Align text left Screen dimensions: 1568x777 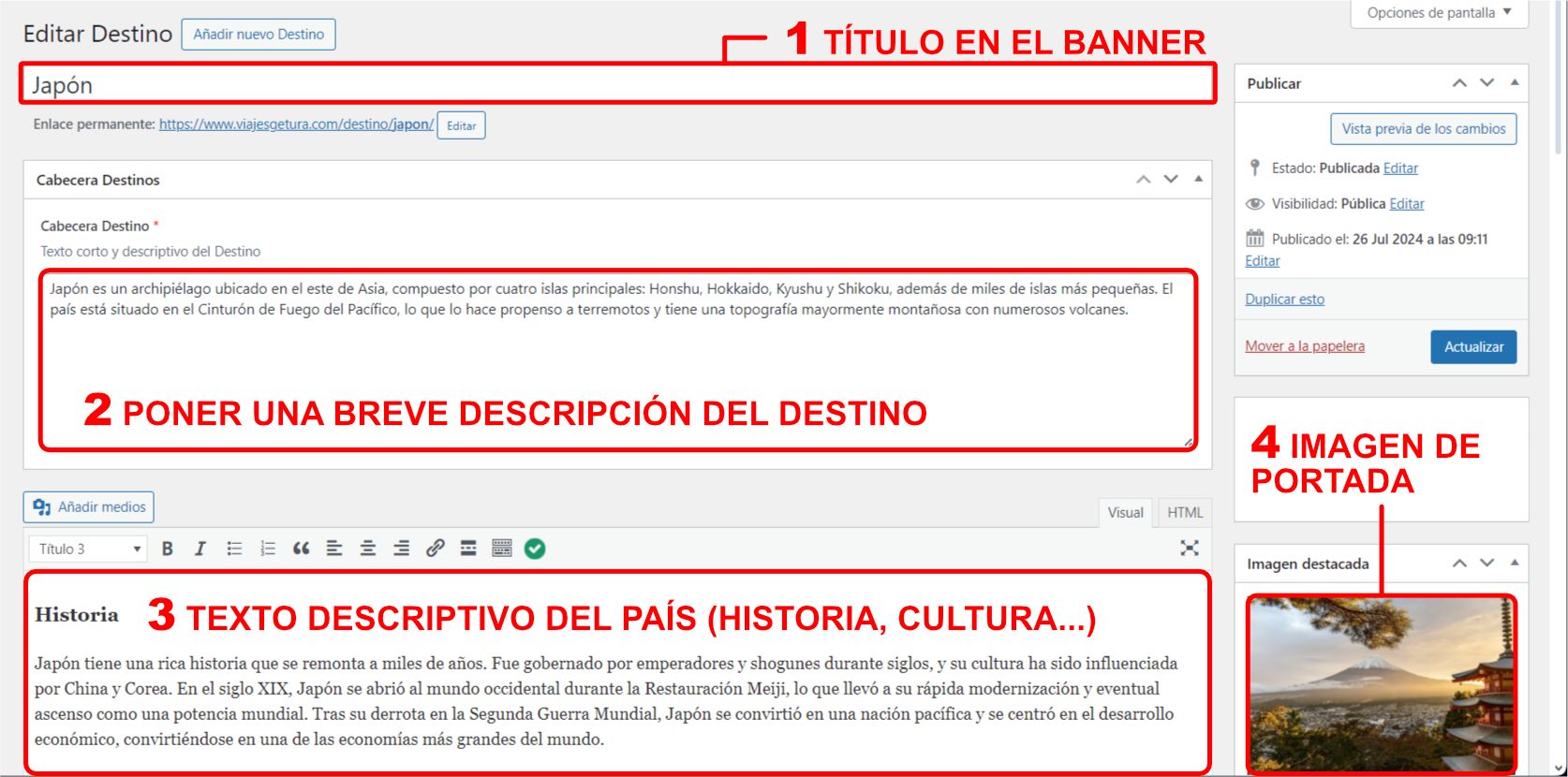click(x=334, y=549)
